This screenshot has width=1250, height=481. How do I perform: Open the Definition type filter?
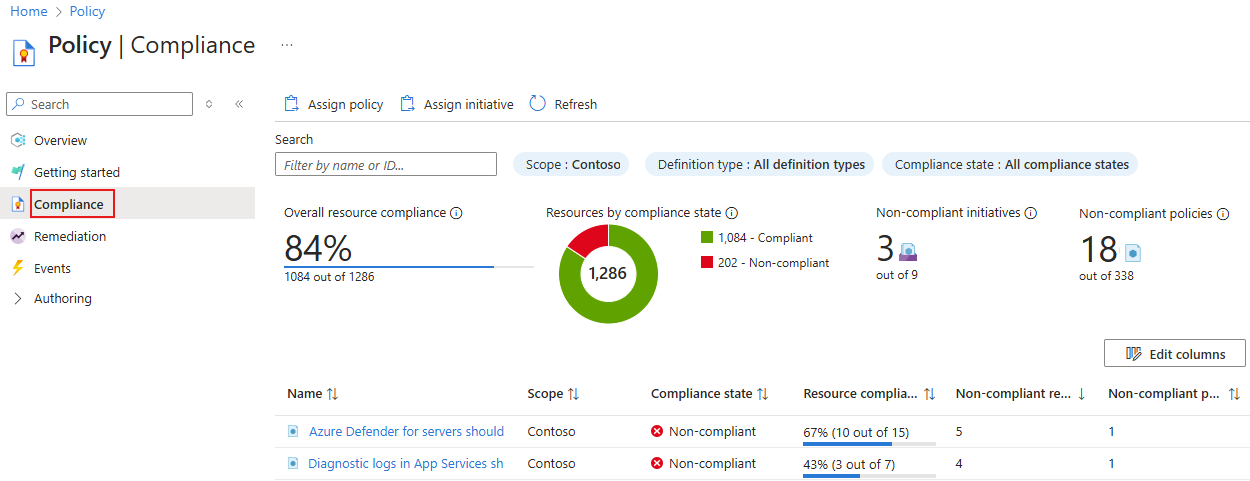click(760, 164)
